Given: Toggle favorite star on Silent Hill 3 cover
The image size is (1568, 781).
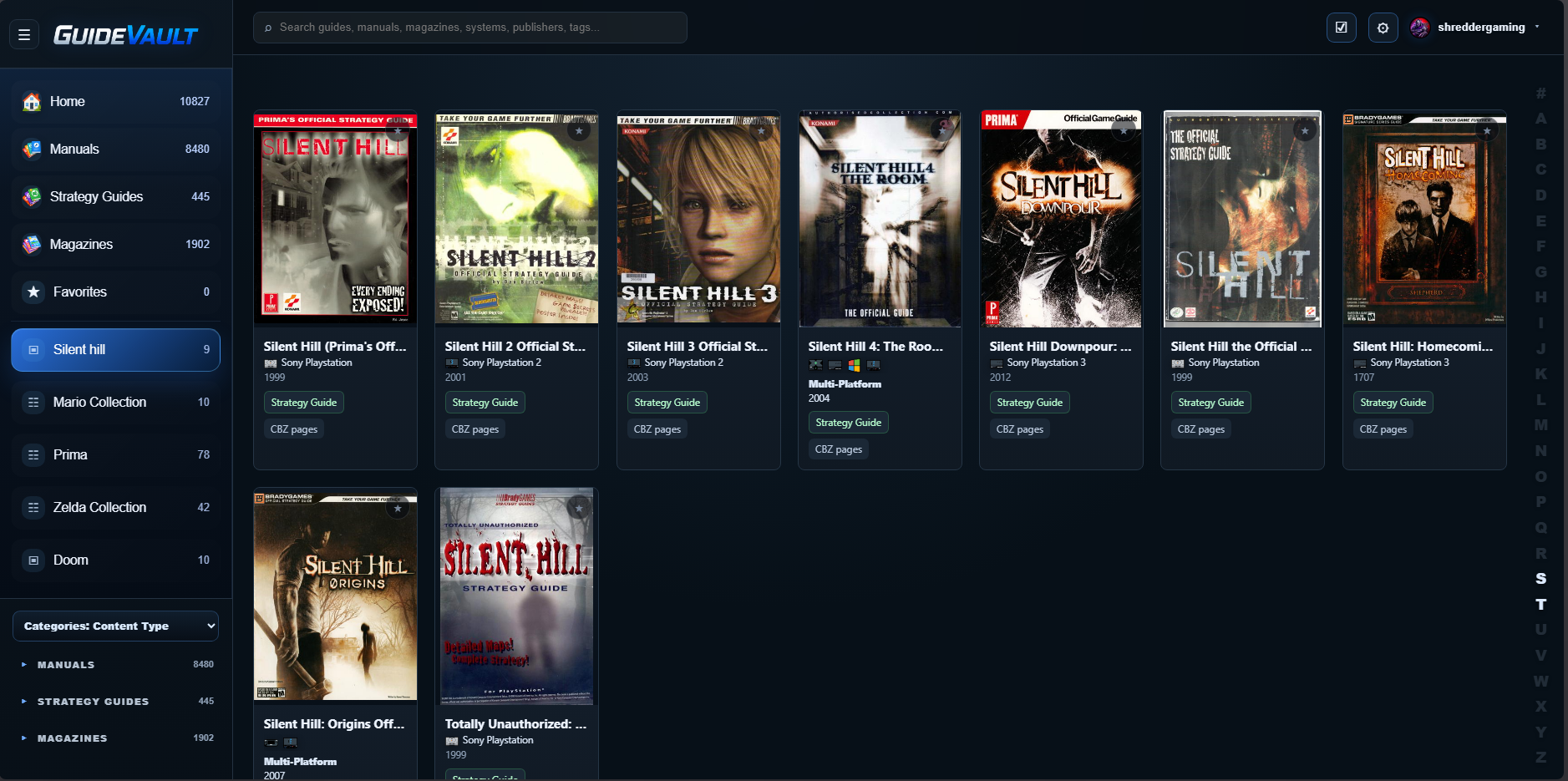Looking at the screenshot, I should [x=761, y=131].
